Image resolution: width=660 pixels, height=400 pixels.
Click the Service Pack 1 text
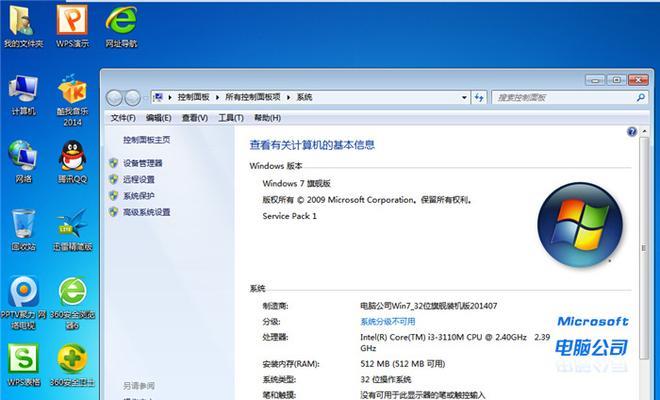pos(289,216)
